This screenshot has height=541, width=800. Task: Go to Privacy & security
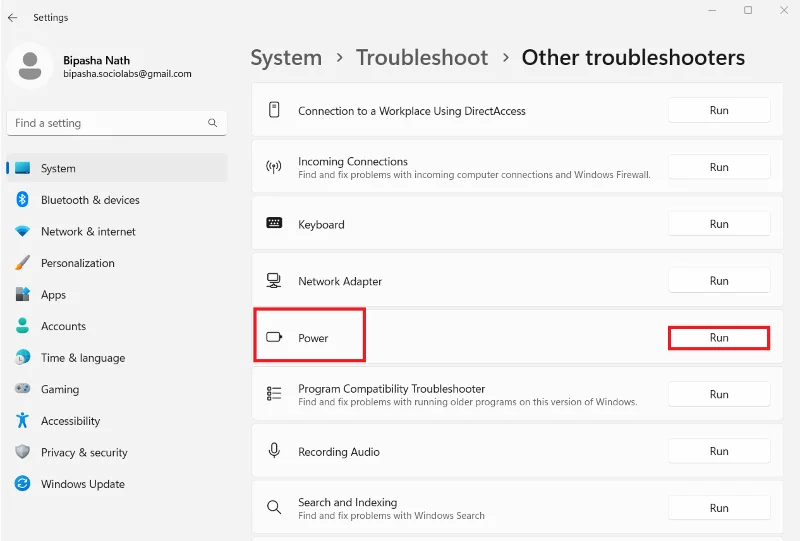117,452
